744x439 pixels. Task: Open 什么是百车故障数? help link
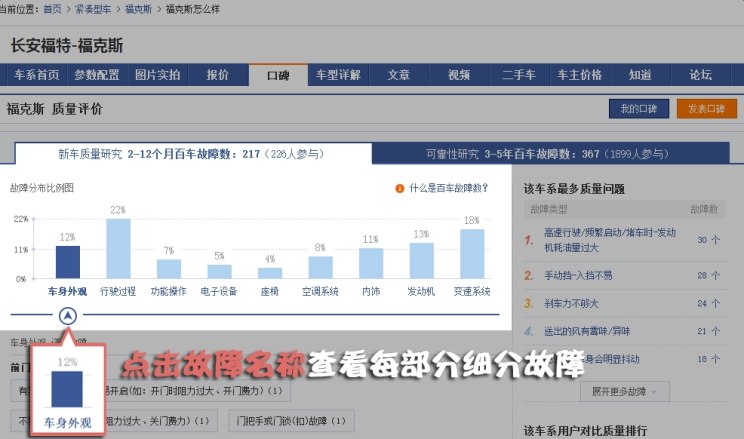[448, 188]
